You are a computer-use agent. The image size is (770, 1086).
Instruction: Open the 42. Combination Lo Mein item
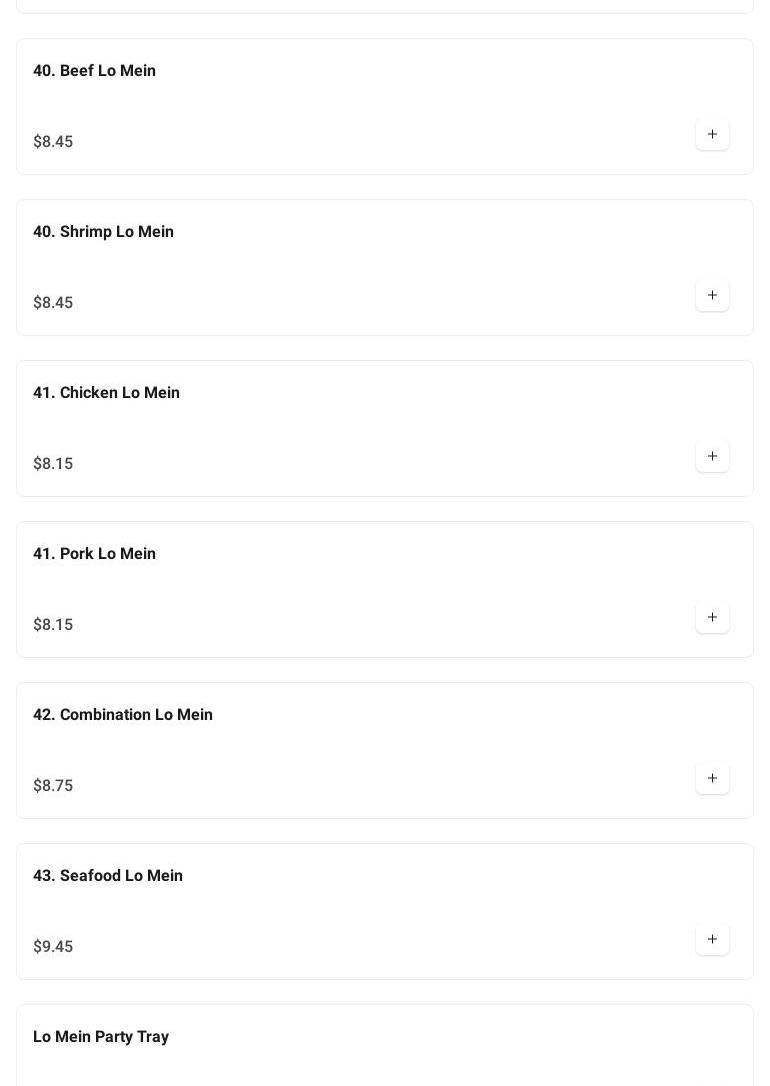click(122, 715)
